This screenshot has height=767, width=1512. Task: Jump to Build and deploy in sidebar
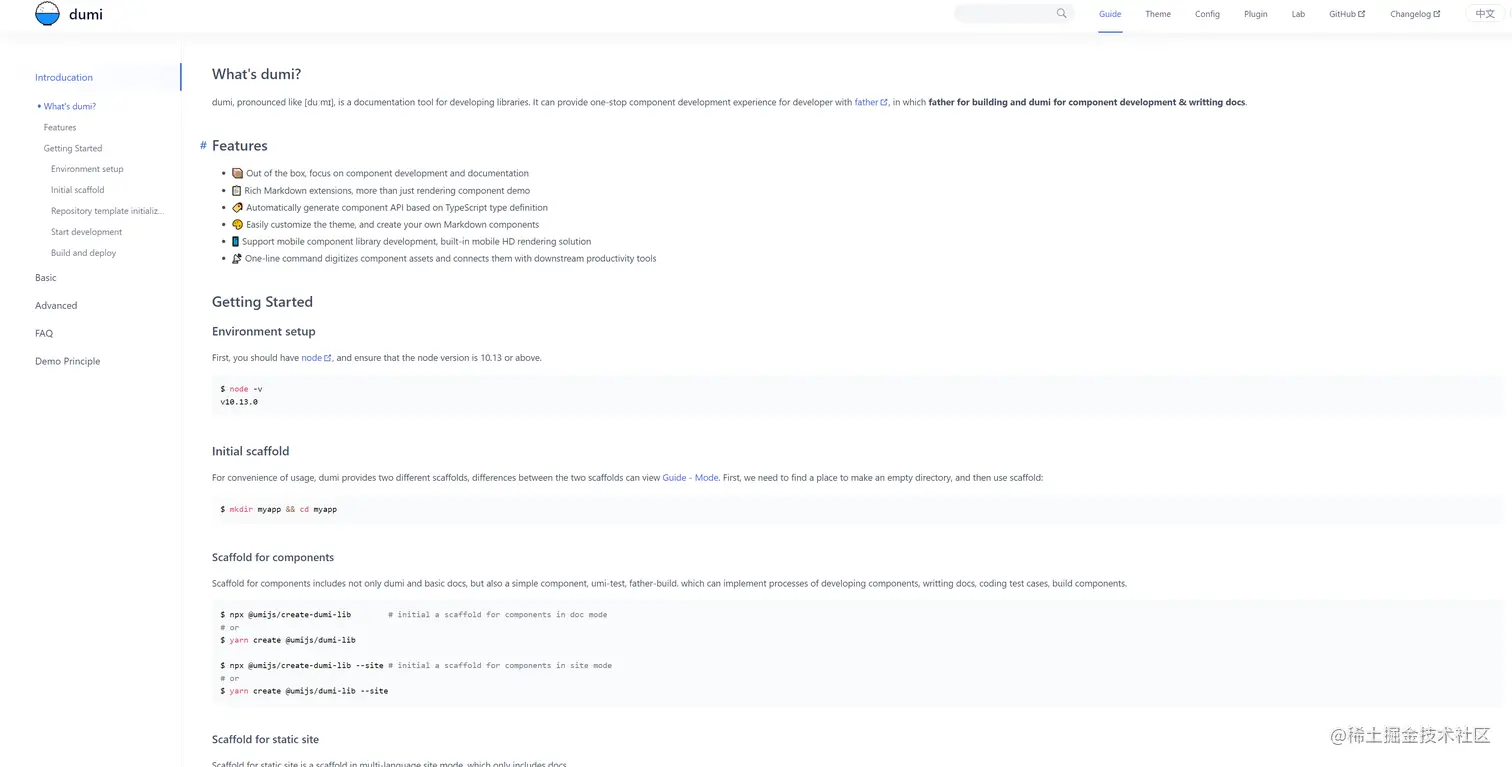(x=83, y=253)
